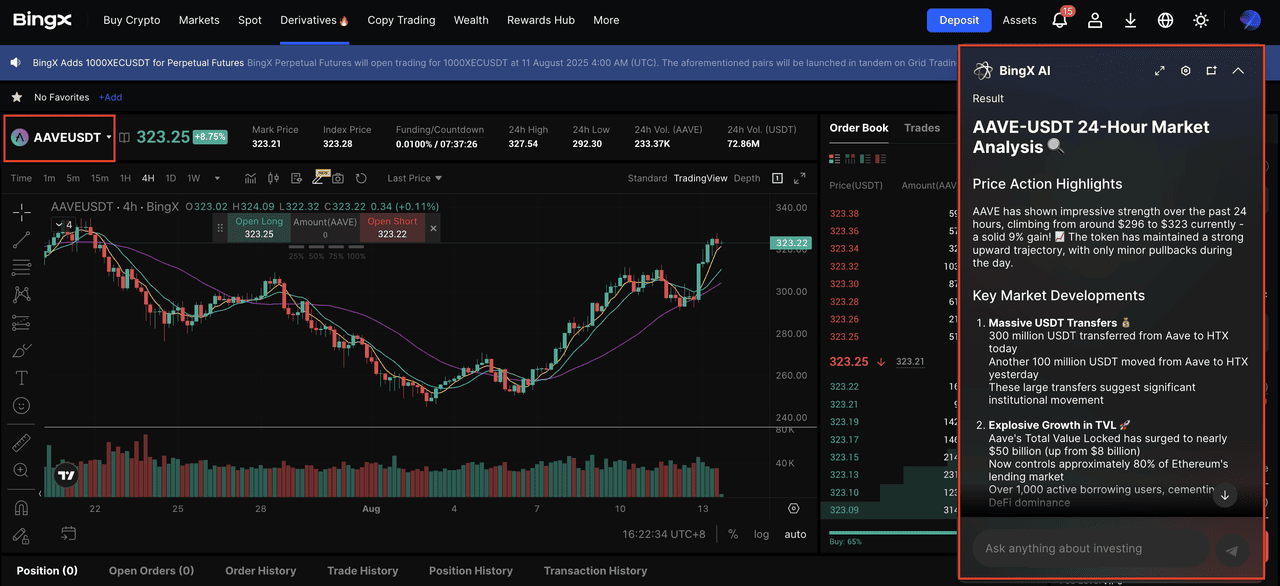1280x586 pixels.
Task: Click the megaphone announcement icon
Action: coord(16,62)
